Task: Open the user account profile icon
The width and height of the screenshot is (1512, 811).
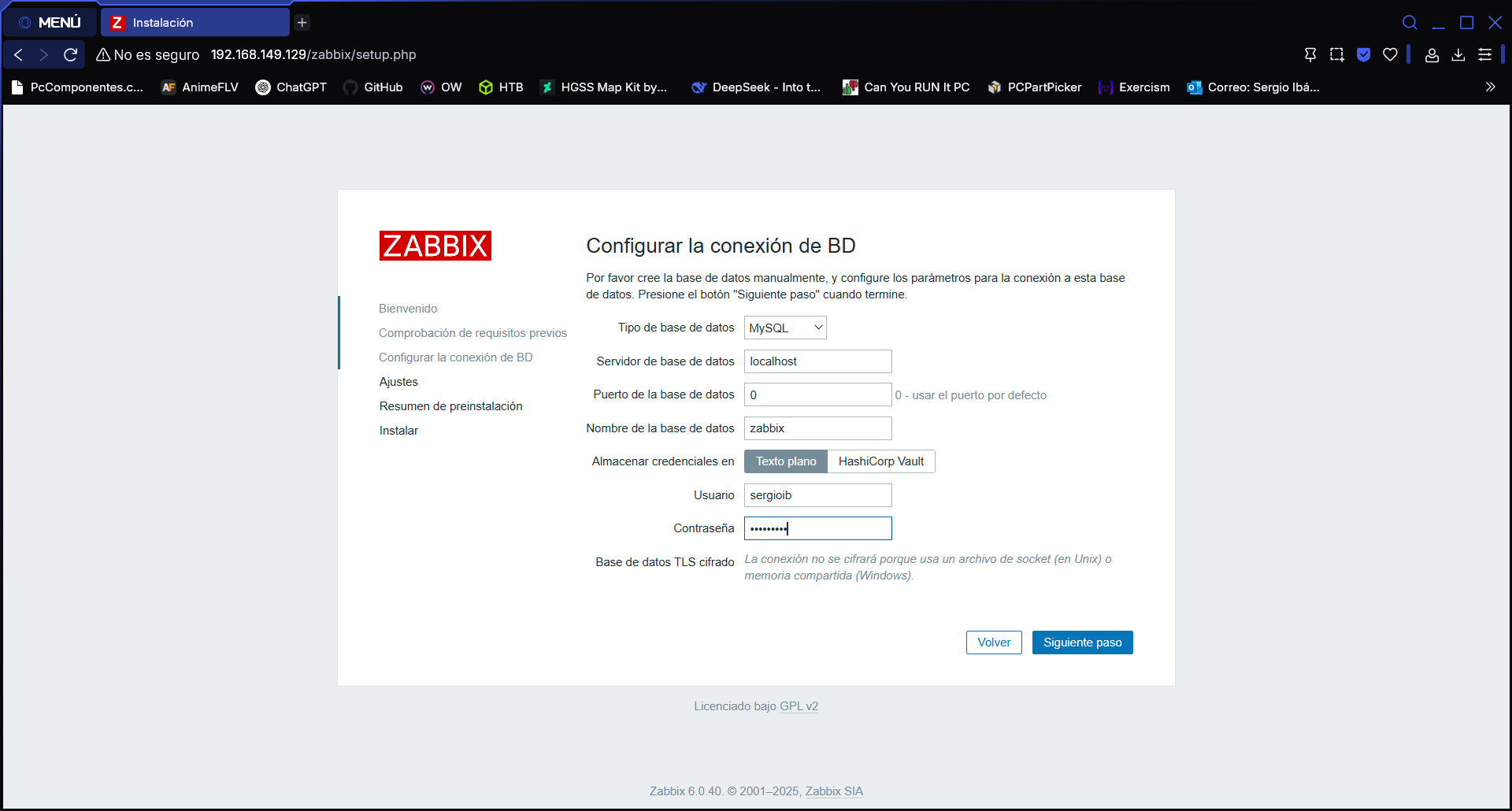Action: pos(1432,54)
